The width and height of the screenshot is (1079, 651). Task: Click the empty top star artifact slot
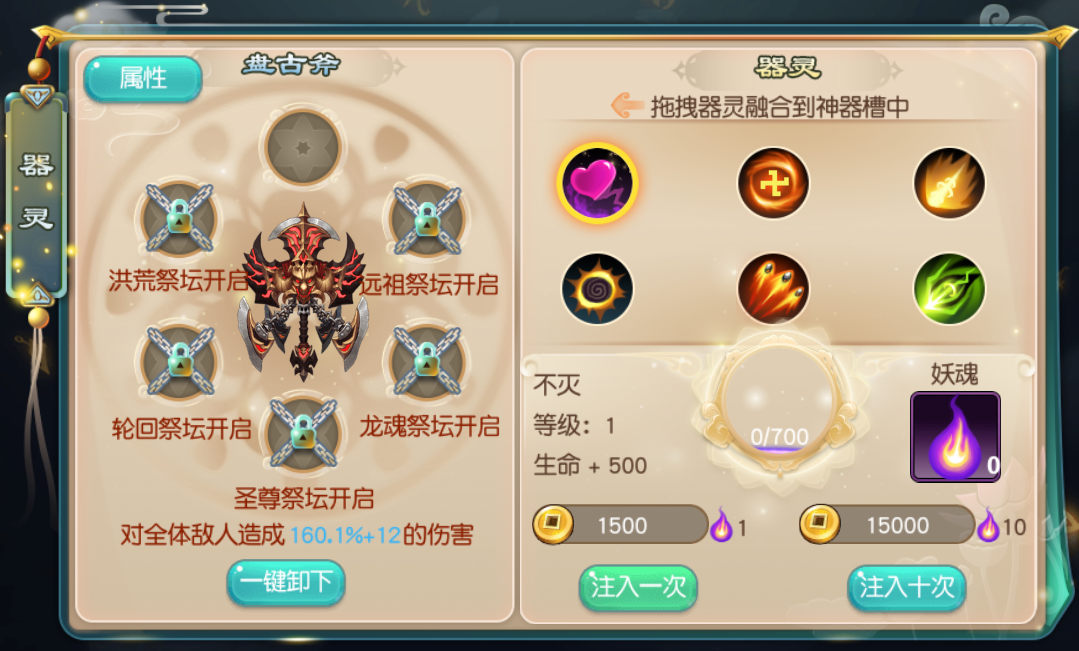click(303, 147)
